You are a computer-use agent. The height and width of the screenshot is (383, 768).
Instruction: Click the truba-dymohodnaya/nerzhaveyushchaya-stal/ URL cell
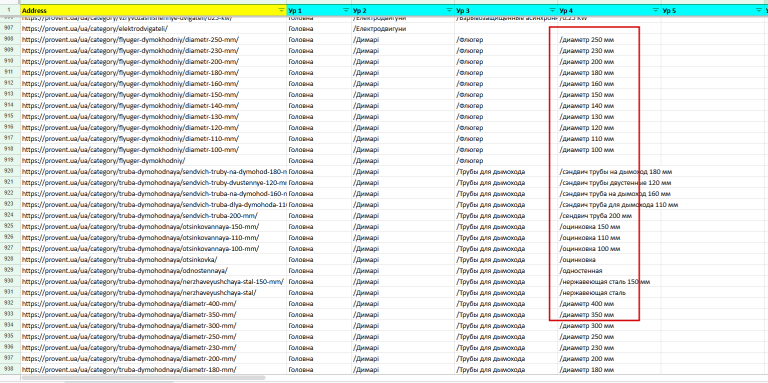(x=153, y=293)
